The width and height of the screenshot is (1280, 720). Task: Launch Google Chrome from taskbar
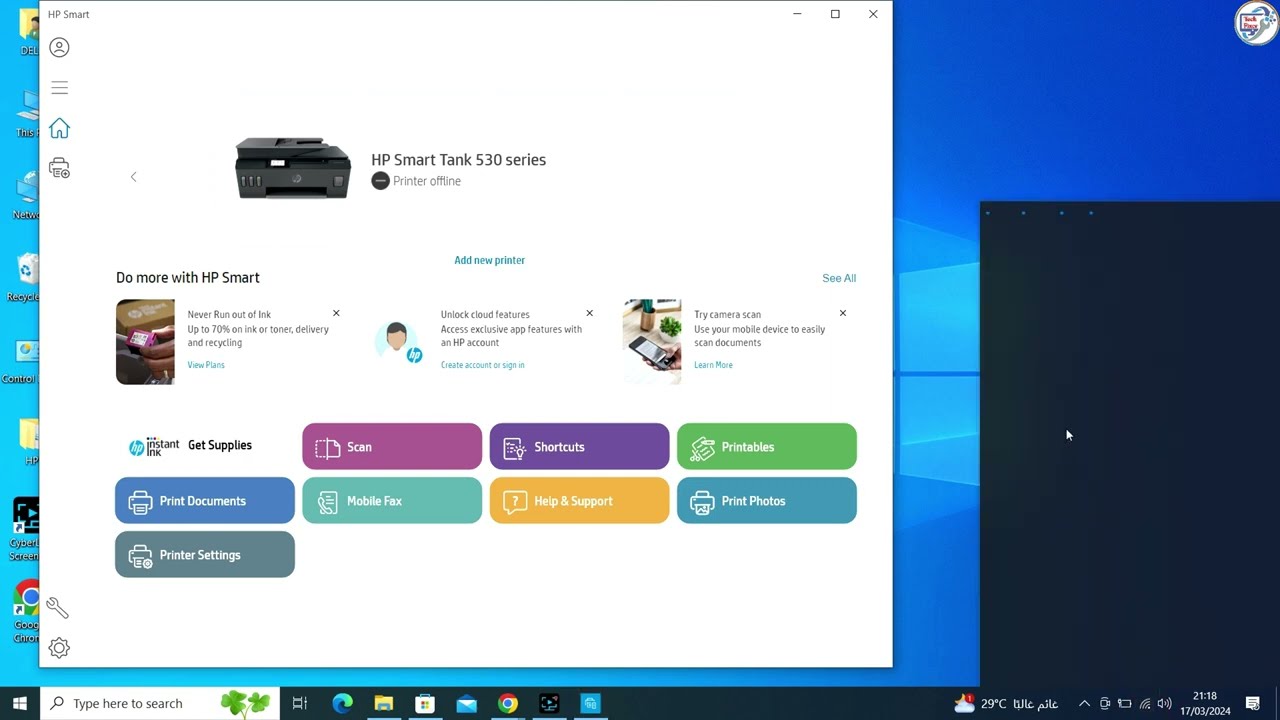508,703
